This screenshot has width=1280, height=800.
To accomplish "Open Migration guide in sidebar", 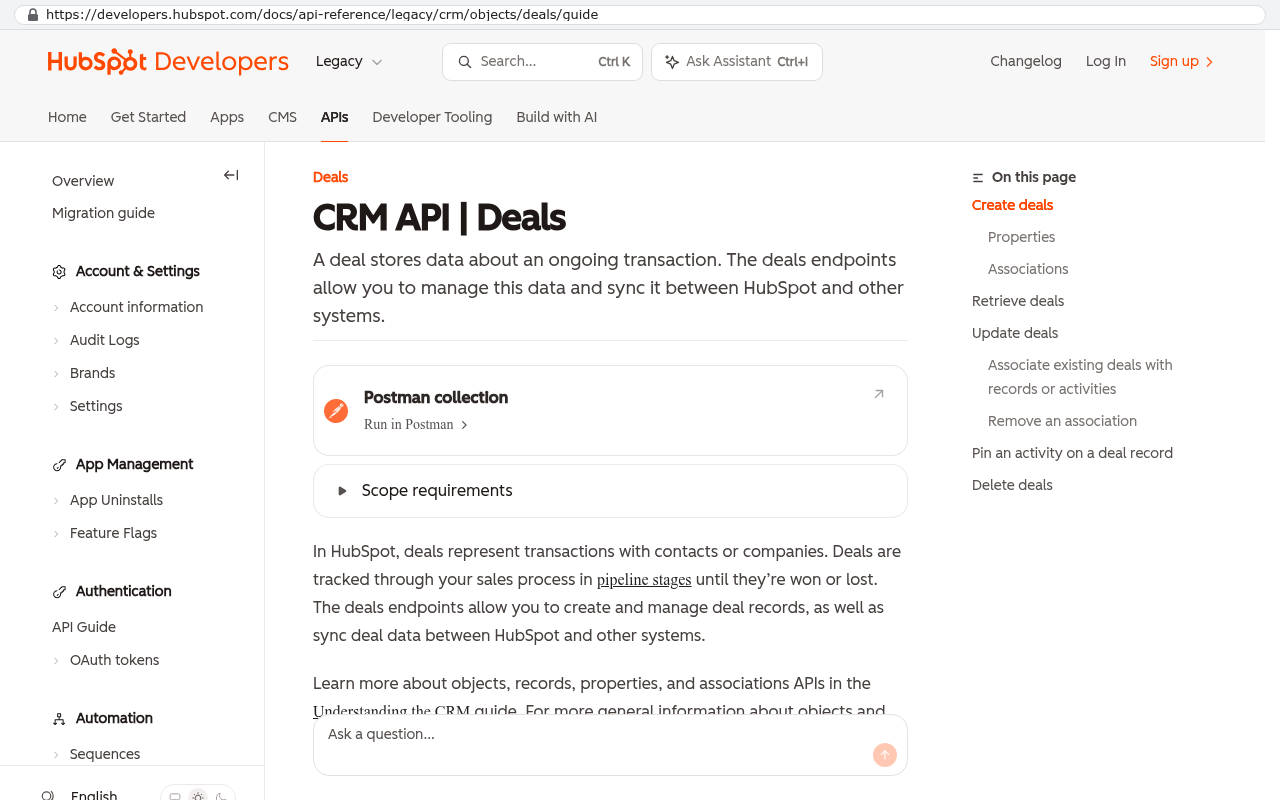I will pos(103,213).
